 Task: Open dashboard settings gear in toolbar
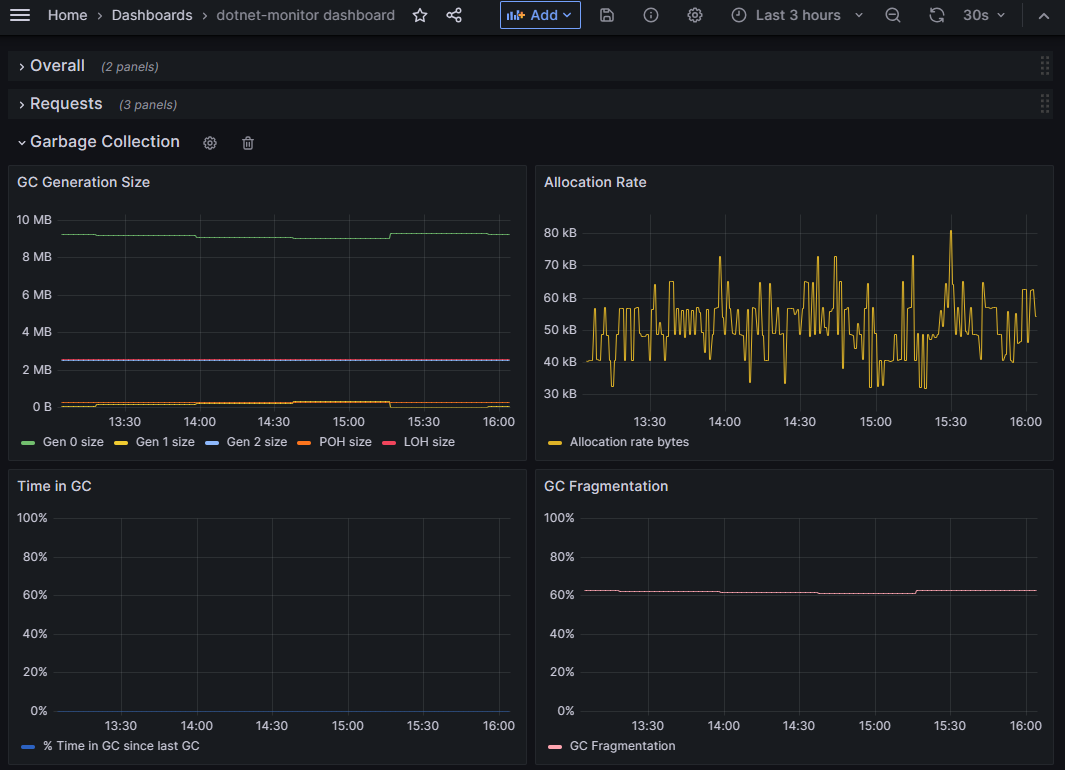coord(695,15)
